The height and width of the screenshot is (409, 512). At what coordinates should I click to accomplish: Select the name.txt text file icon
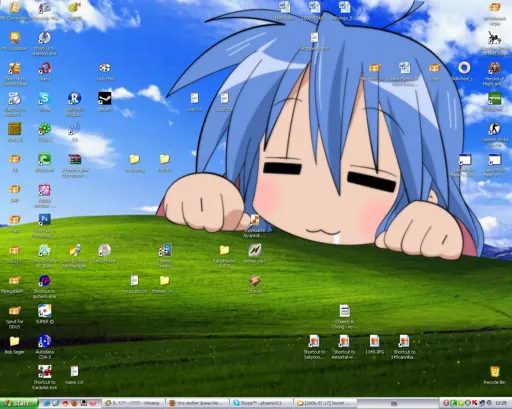coord(74,375)
